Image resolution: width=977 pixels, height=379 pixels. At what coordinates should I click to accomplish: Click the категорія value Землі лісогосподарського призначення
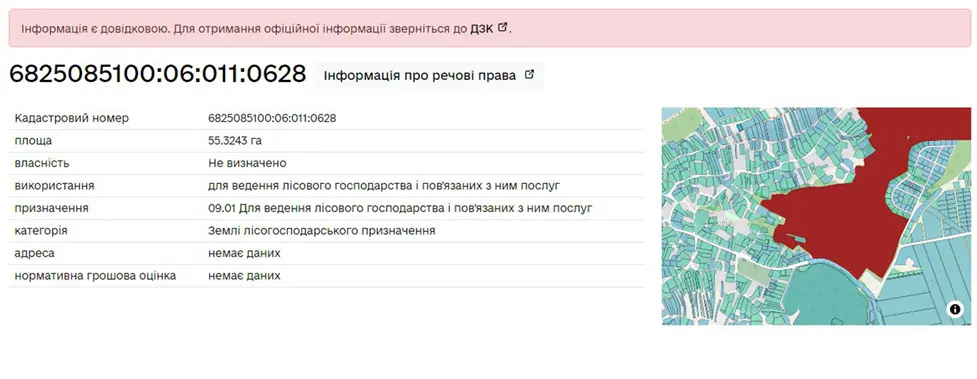tap(322, 231)
